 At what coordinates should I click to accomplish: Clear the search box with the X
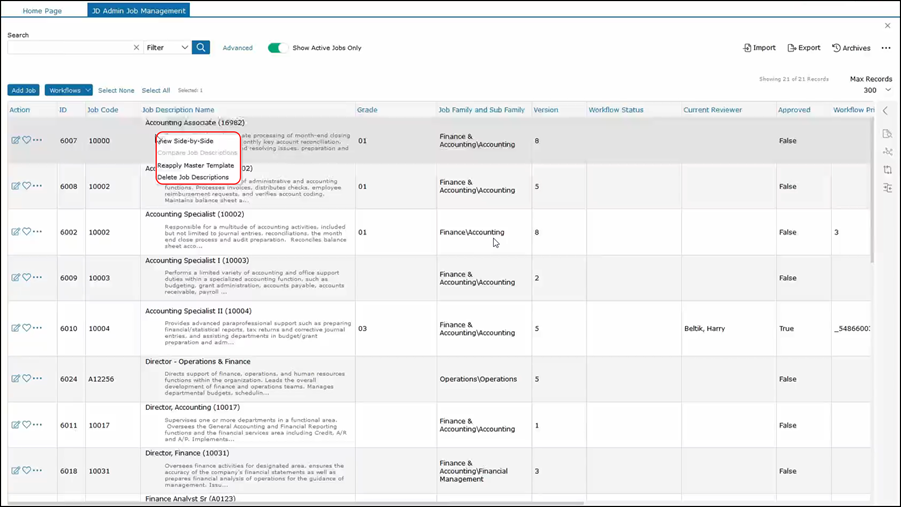136,48
